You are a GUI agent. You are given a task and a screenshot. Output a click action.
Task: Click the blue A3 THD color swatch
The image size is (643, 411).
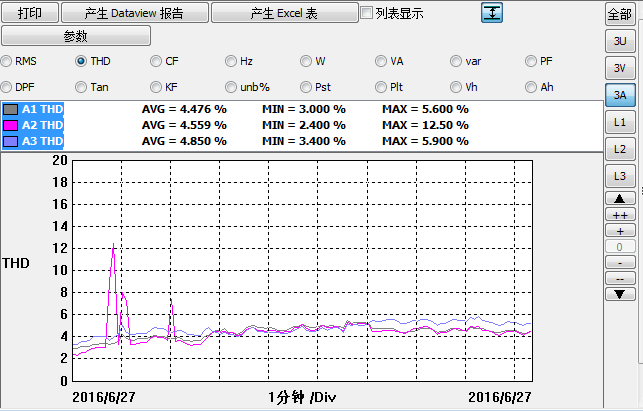[x=11, y=142]
